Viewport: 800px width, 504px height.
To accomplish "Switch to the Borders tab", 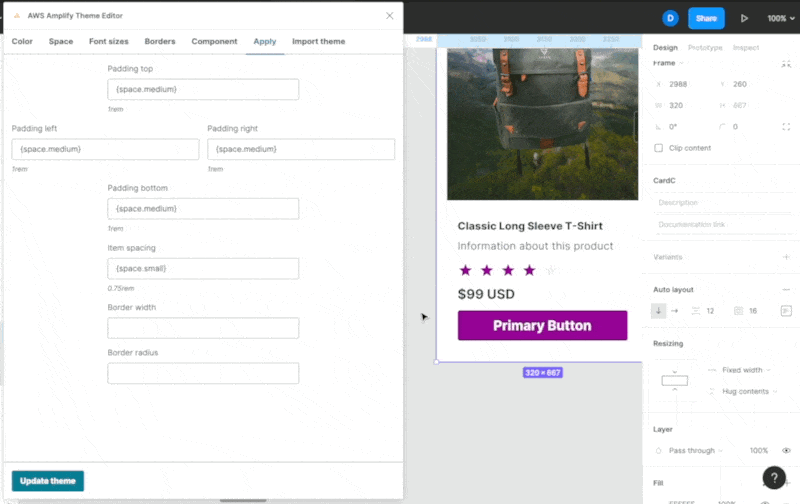I will click(160, 41).
